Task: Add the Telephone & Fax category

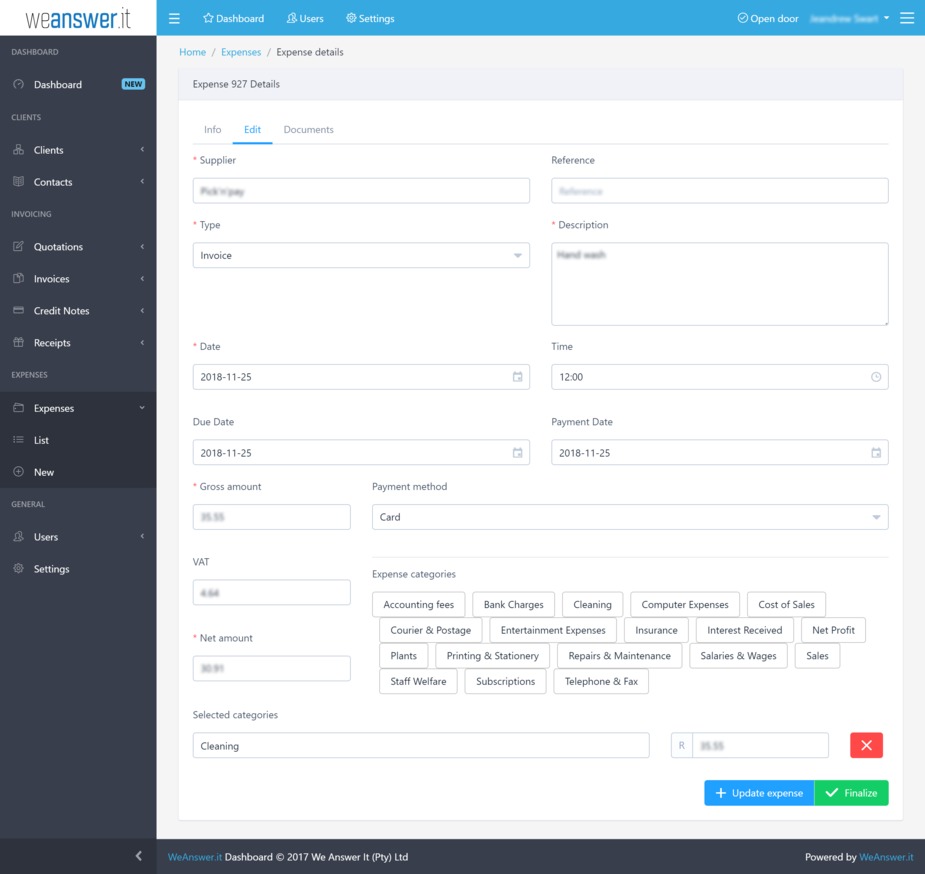Action: click(601, 681)
